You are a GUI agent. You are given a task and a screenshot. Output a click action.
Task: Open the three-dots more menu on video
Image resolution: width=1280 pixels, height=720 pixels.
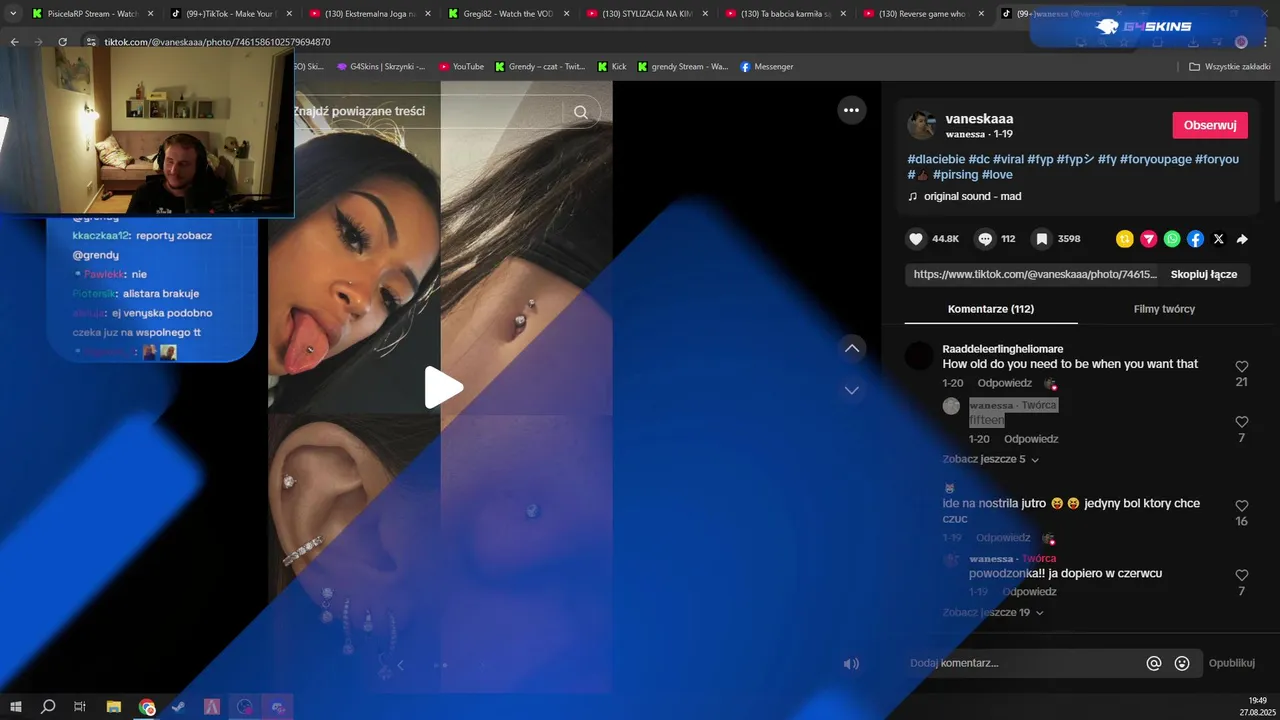point(851,110)
